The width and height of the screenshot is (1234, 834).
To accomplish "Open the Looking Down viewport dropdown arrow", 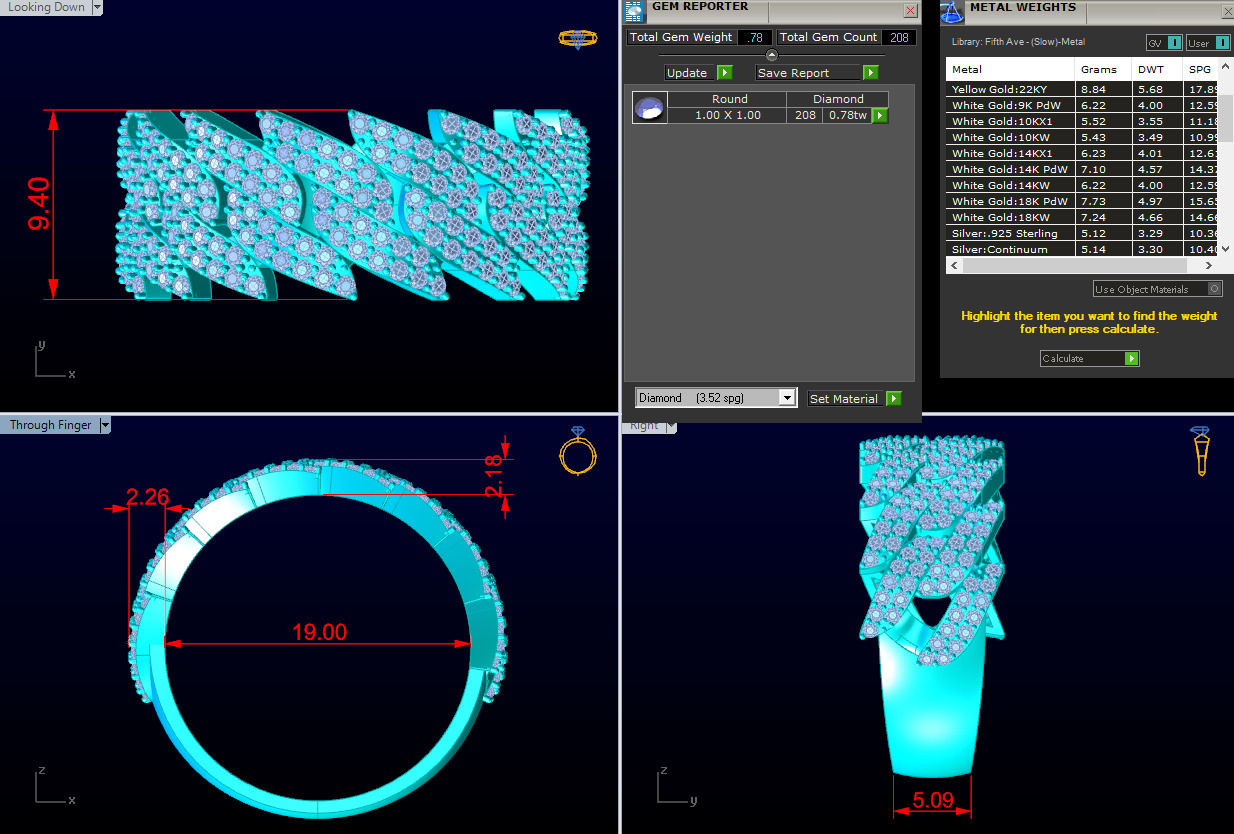I will tap(96, 7).
